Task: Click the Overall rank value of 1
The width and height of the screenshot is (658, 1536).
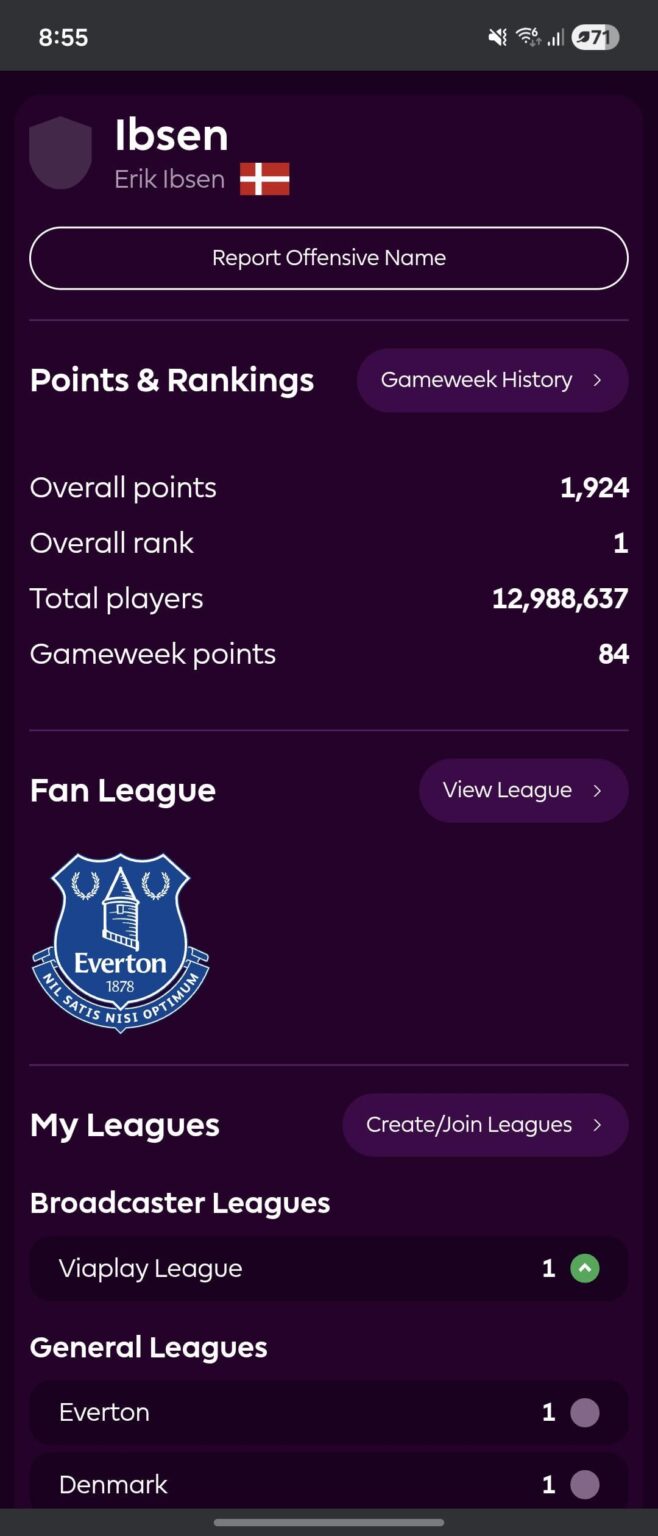Action: 621,542
